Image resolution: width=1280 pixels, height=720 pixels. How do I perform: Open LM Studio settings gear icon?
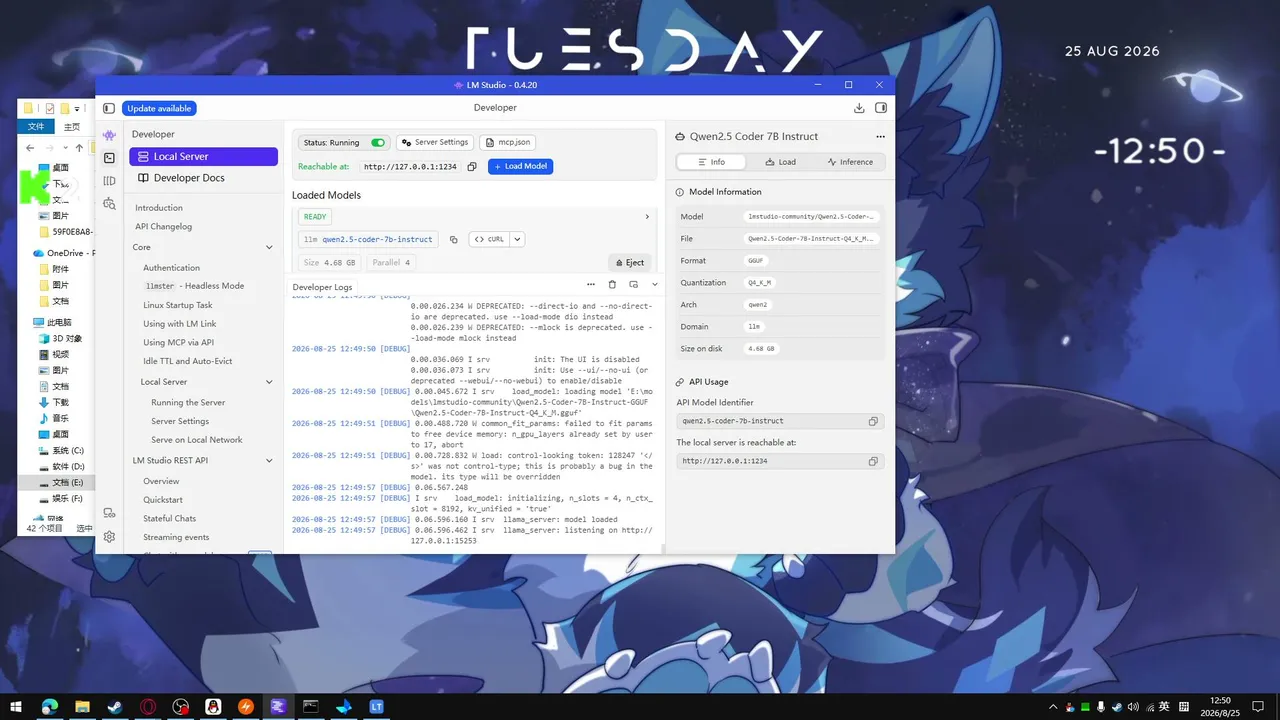click(x=109, y=537)
